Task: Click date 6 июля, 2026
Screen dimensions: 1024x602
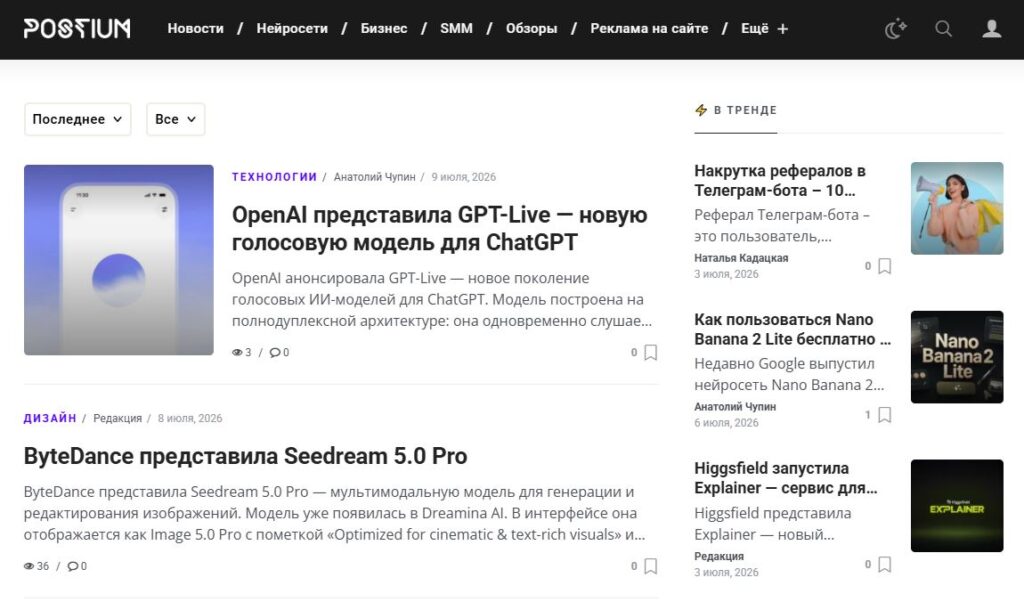Action: click(x=726, y=422)
